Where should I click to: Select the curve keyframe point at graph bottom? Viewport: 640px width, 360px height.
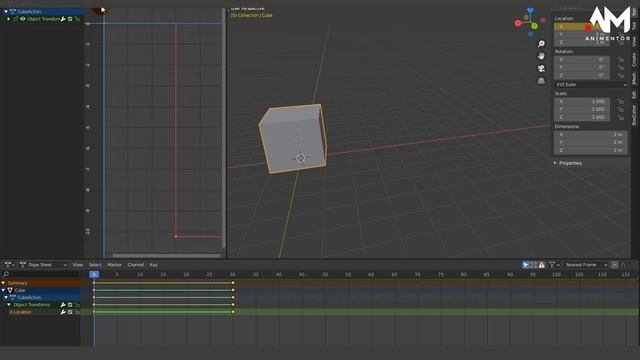[x=176, y=236]
